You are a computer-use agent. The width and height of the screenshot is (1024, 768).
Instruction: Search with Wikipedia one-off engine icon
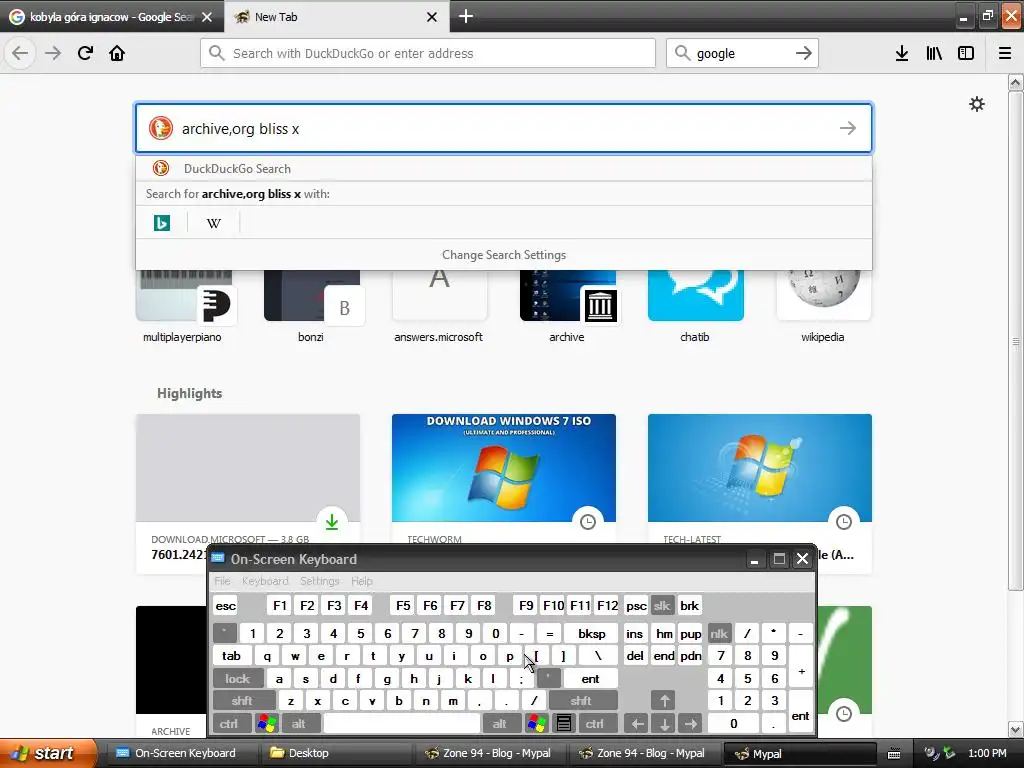click(x=214, y=223)
